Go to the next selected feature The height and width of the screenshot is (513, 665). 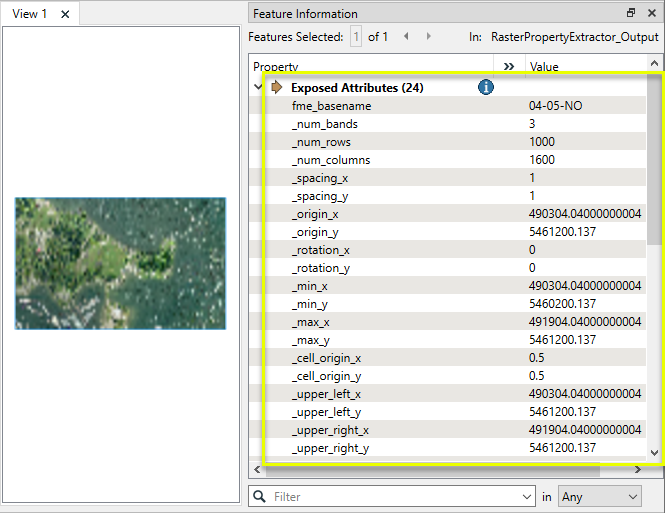click(430, 37)
